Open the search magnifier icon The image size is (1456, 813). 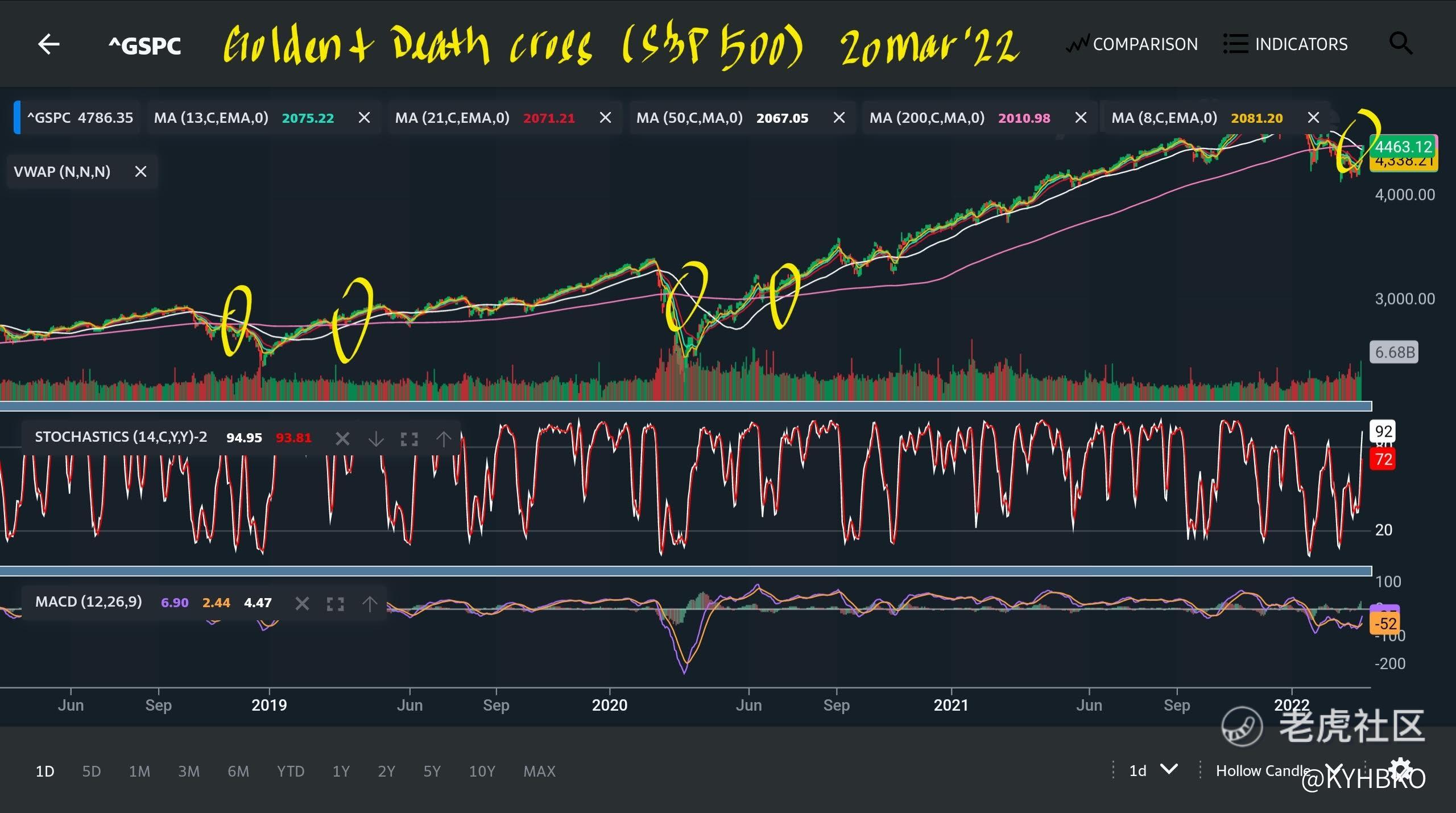tap(1400, 43)
